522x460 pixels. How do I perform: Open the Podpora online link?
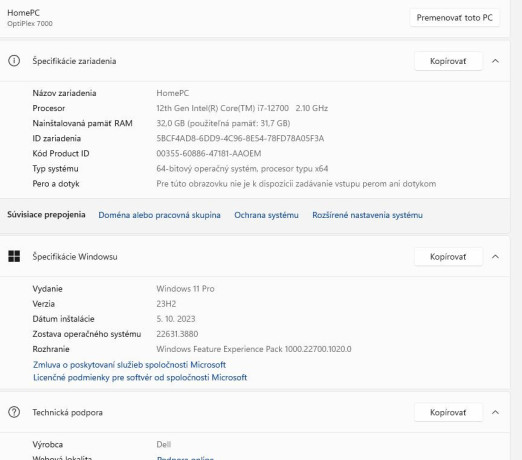pos(185,458)
